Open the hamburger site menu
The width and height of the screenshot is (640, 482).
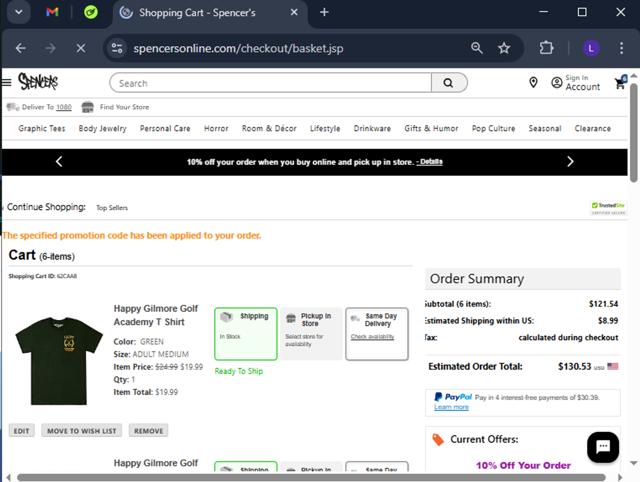point(7,82)
